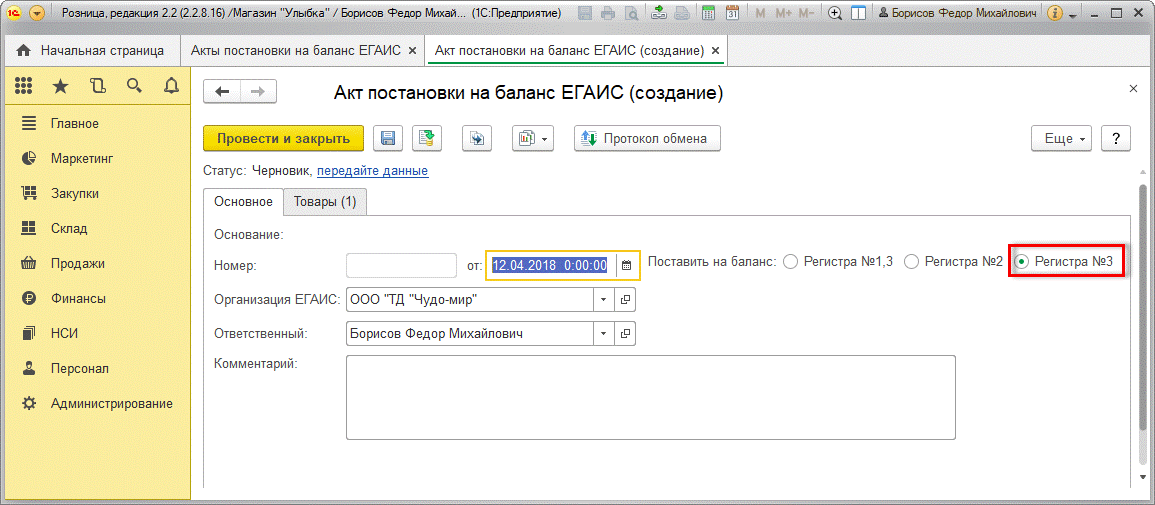Expand the Ответственный dropdown arrow
This screenshot has height=505, width=1155.
pyautogui.click(x=603, y=333)
